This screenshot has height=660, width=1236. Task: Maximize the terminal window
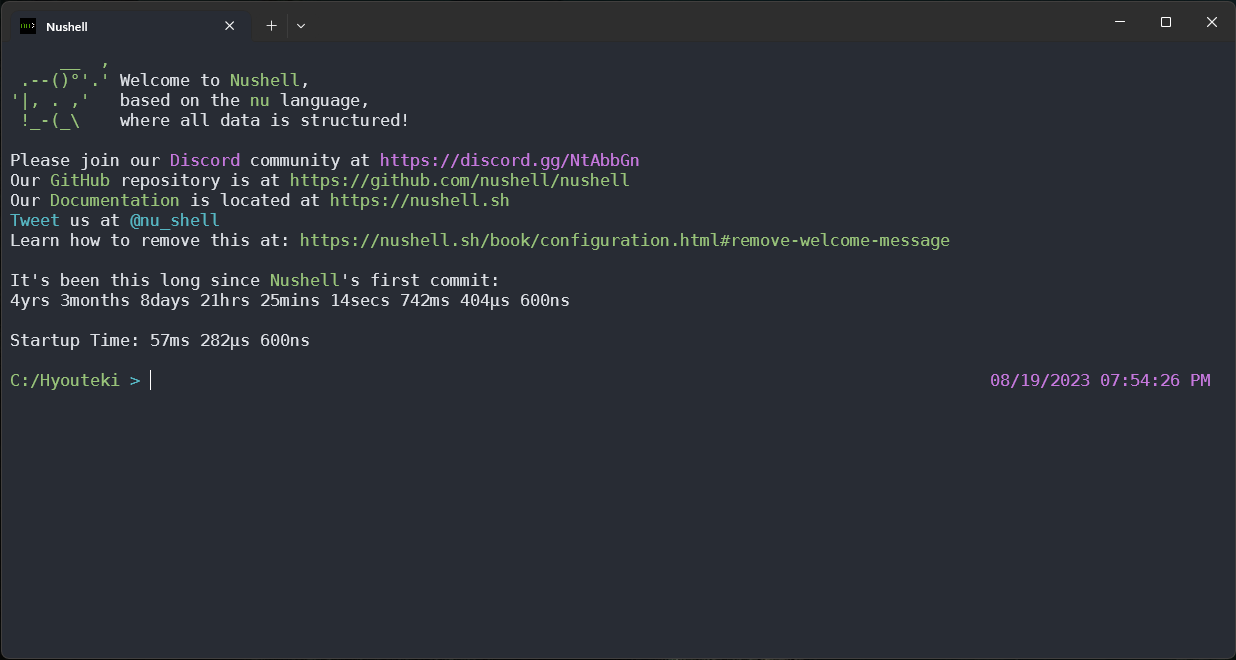1166,21
